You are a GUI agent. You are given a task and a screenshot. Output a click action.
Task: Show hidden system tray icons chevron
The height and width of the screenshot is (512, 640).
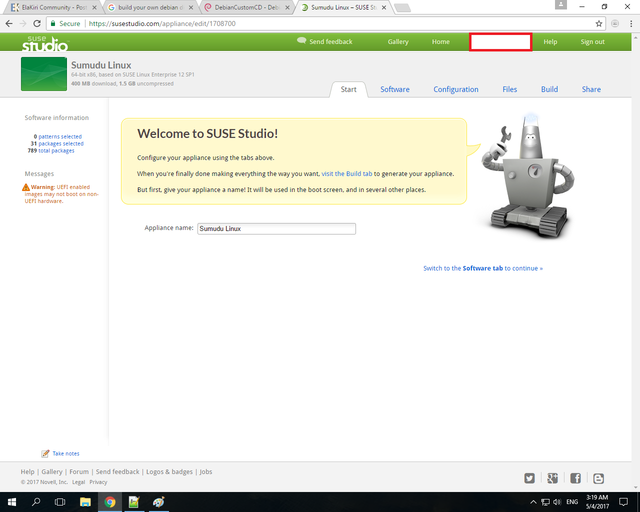(533, 502)
